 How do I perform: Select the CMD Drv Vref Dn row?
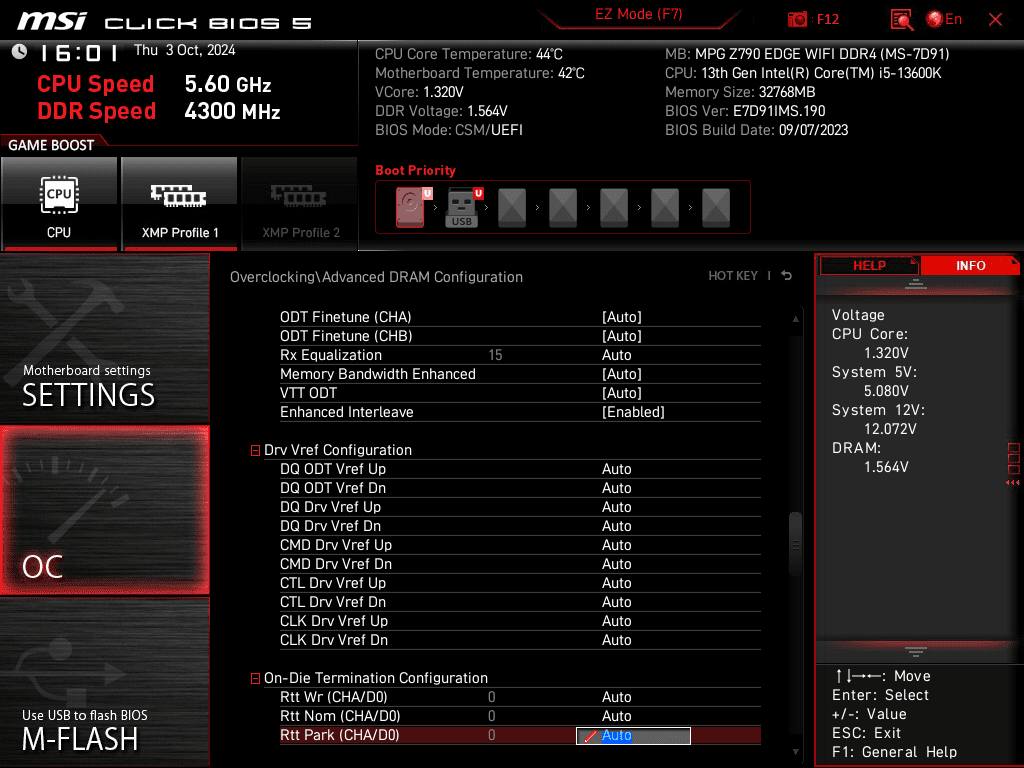pyautogui.click(x=520, y=564)
